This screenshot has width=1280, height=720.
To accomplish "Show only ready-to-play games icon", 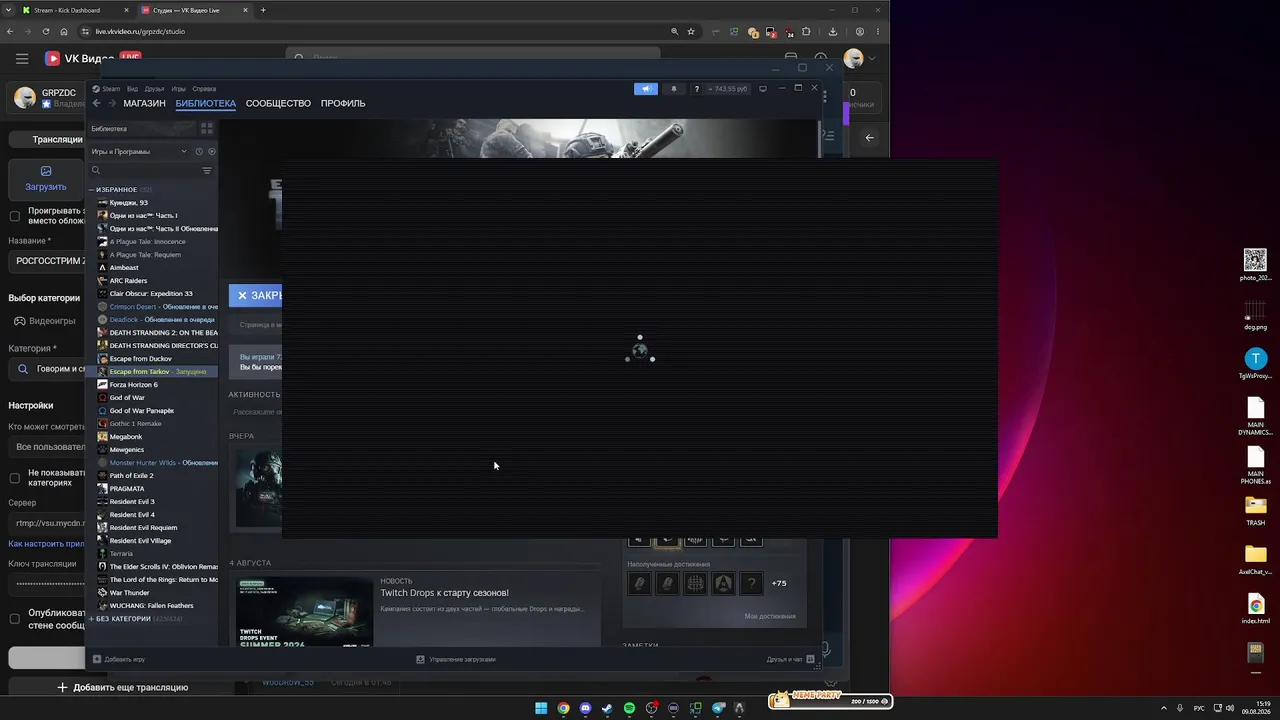I will pyautogui.click(x=211, y=152).
